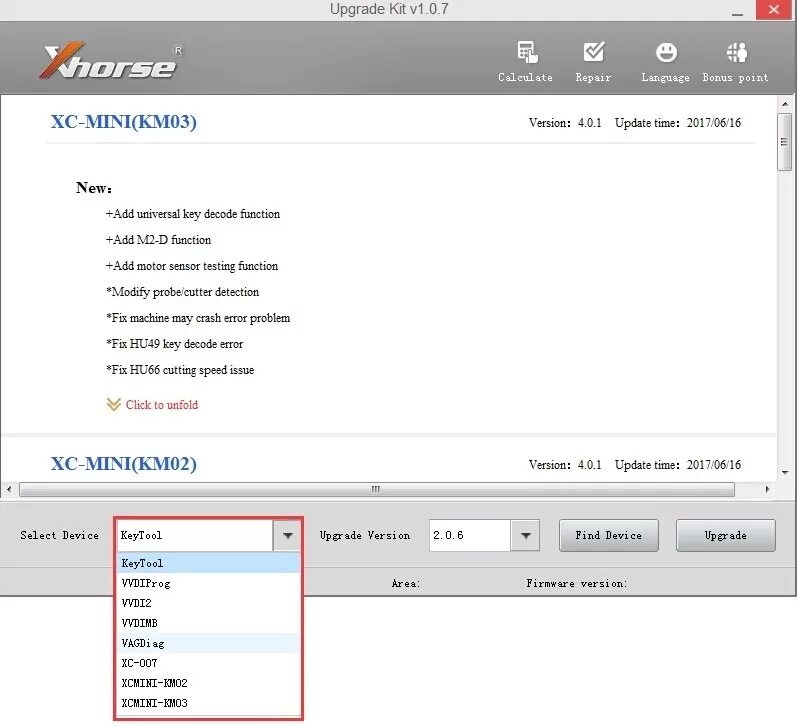Click "+Add motor sensor testing function" text
This screenshot has height=727, width=798.
(192, 266)
